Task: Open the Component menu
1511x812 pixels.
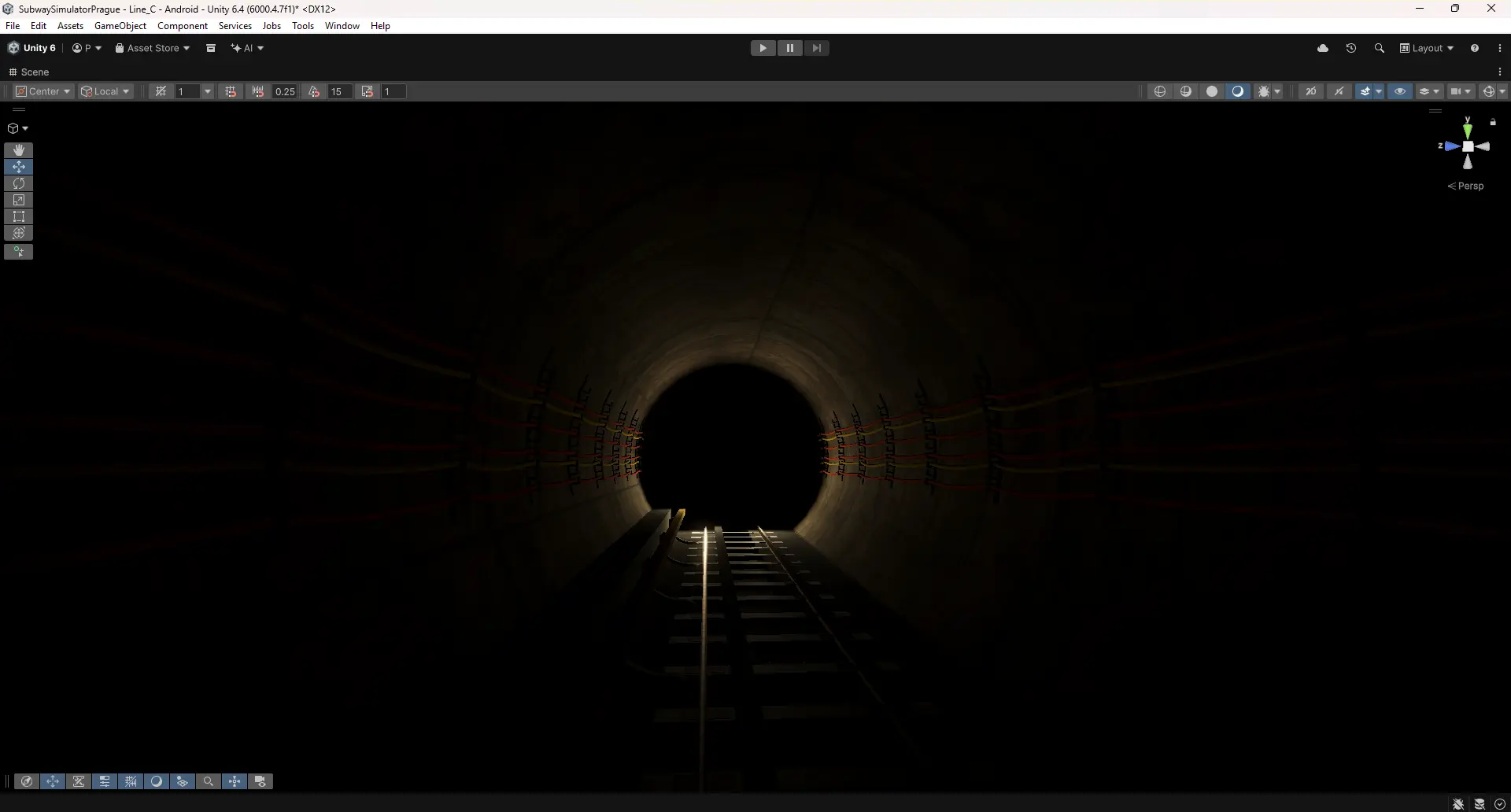Action: 183,26
